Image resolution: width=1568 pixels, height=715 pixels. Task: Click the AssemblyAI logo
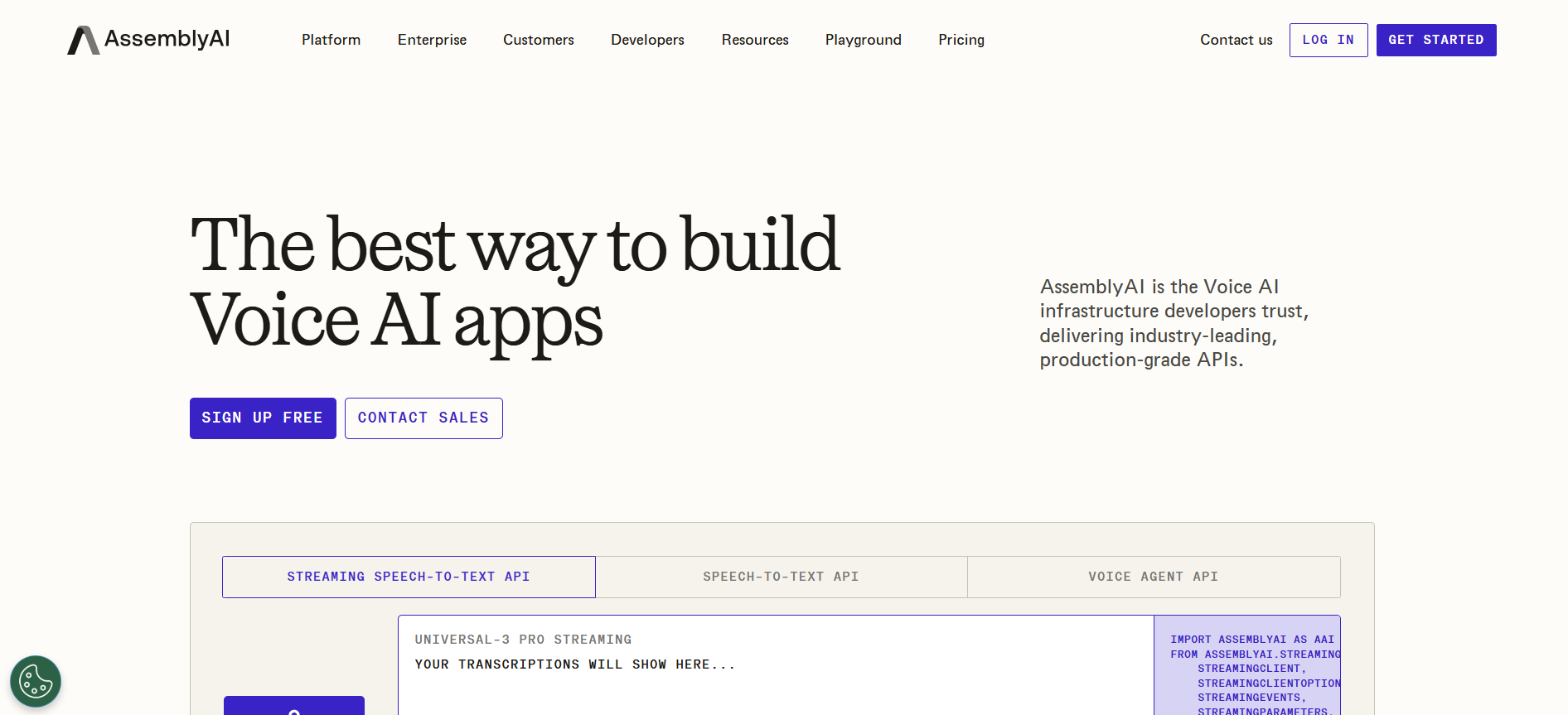tap(148, 40)
